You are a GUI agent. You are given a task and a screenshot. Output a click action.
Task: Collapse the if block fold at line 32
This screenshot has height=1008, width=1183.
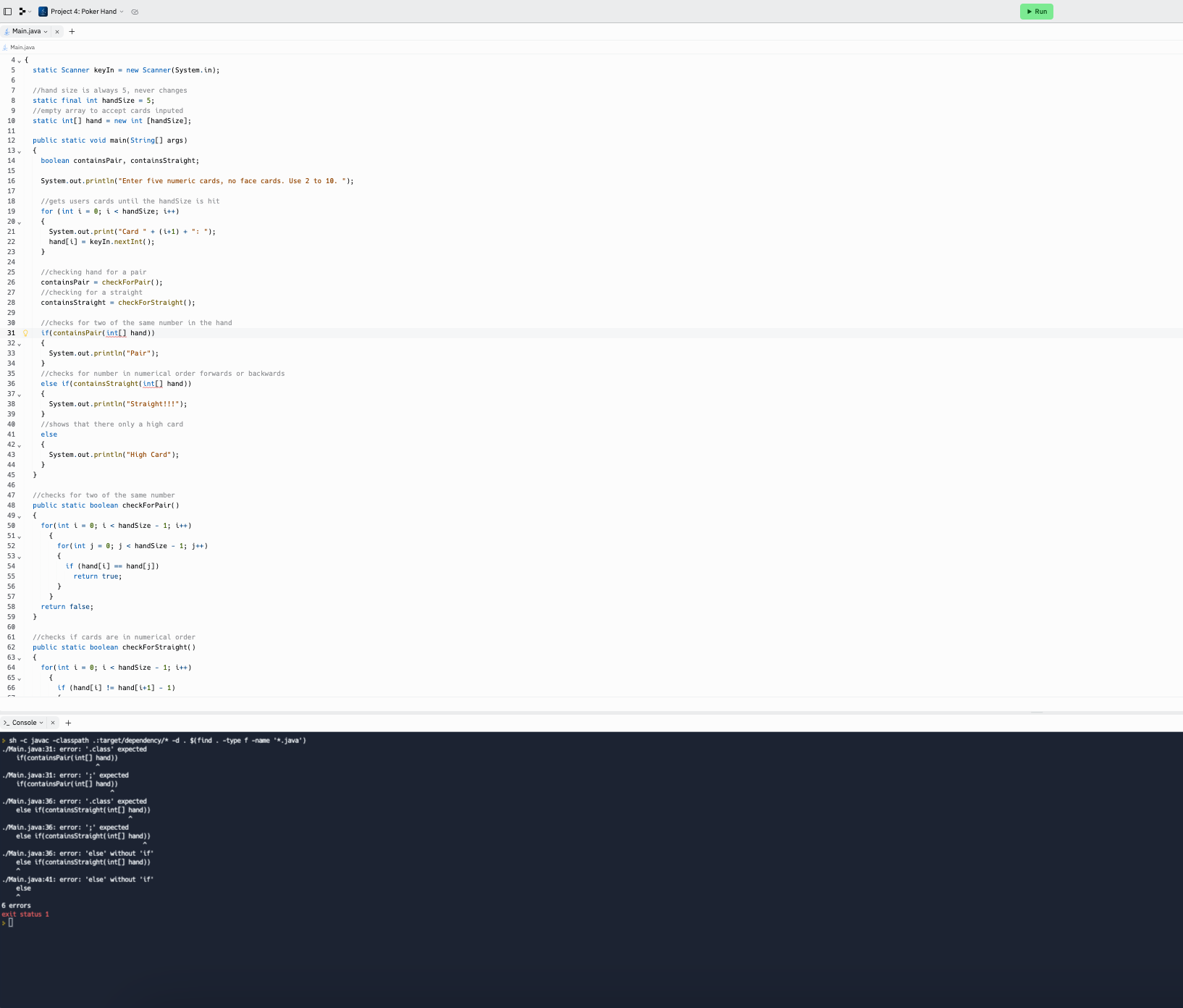pyautogui.click(x=20, y=343)
